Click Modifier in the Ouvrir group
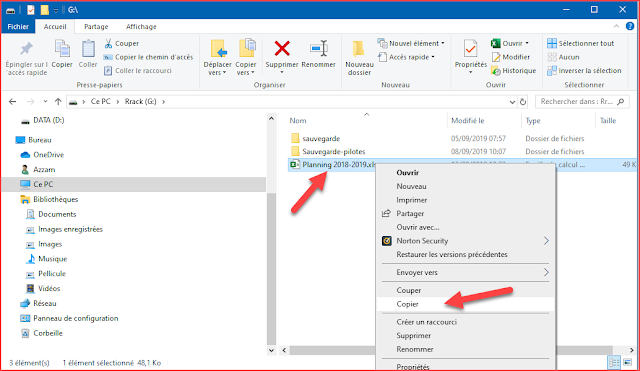The width and height of the screenshot is (640, 371). pos(511,57)
